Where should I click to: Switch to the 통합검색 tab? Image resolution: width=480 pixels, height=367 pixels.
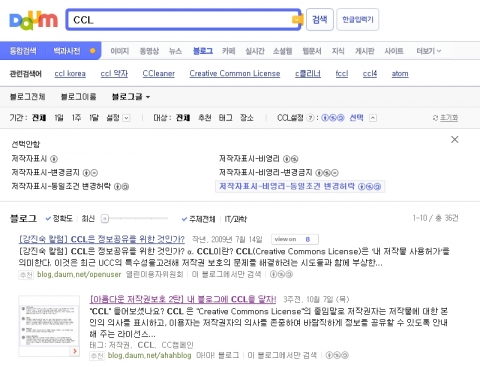(23, 51)
